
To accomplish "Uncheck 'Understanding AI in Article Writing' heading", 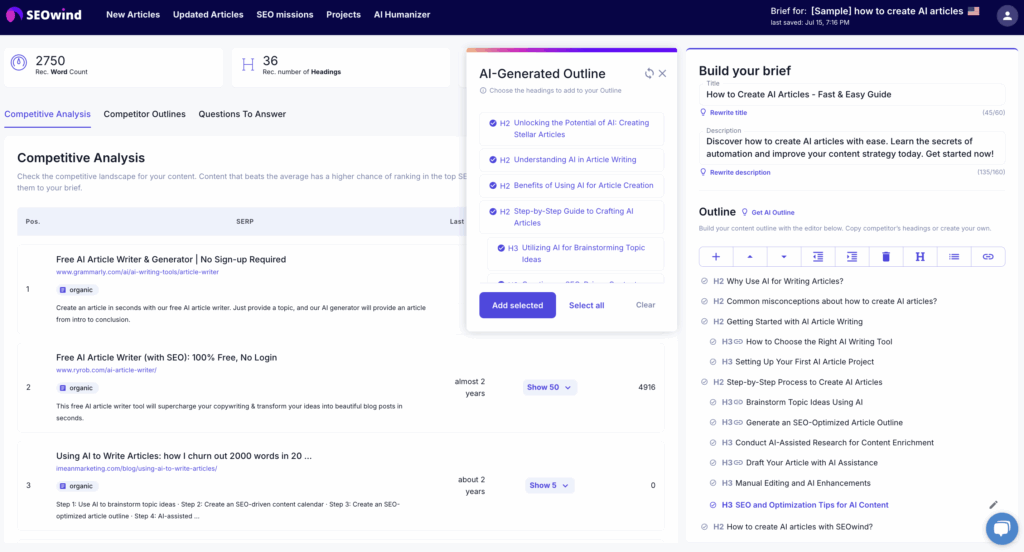I will coord(492,160).
